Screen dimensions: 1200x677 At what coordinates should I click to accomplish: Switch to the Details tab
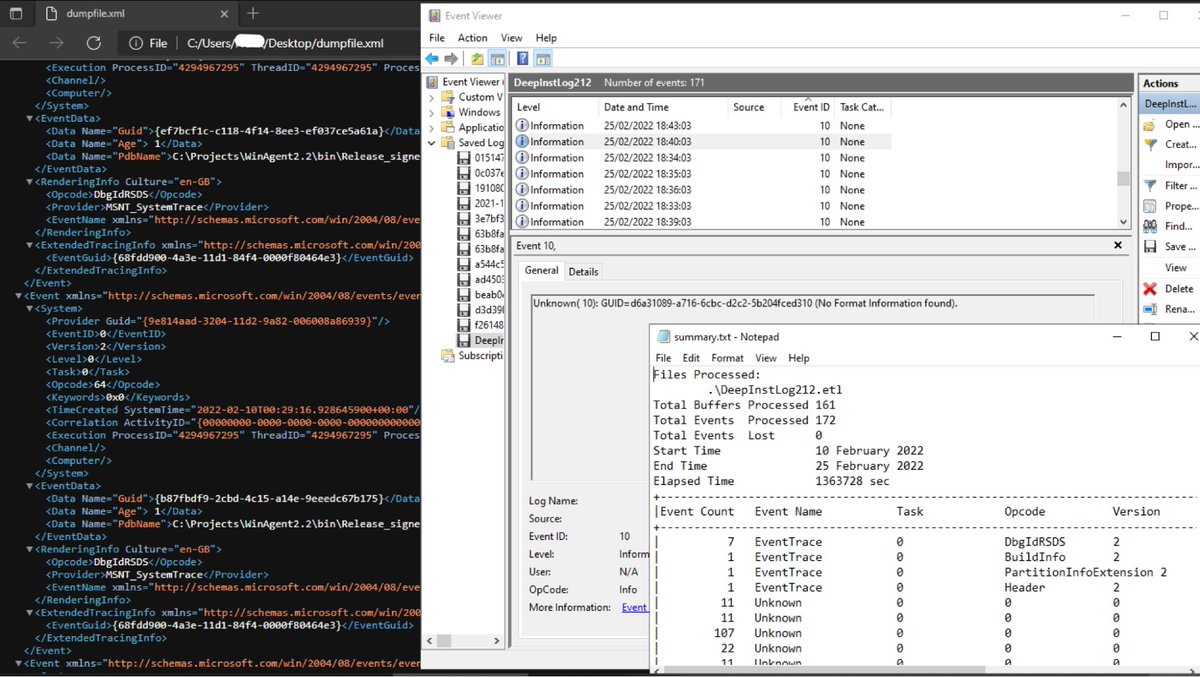click(x=583, y=271)
